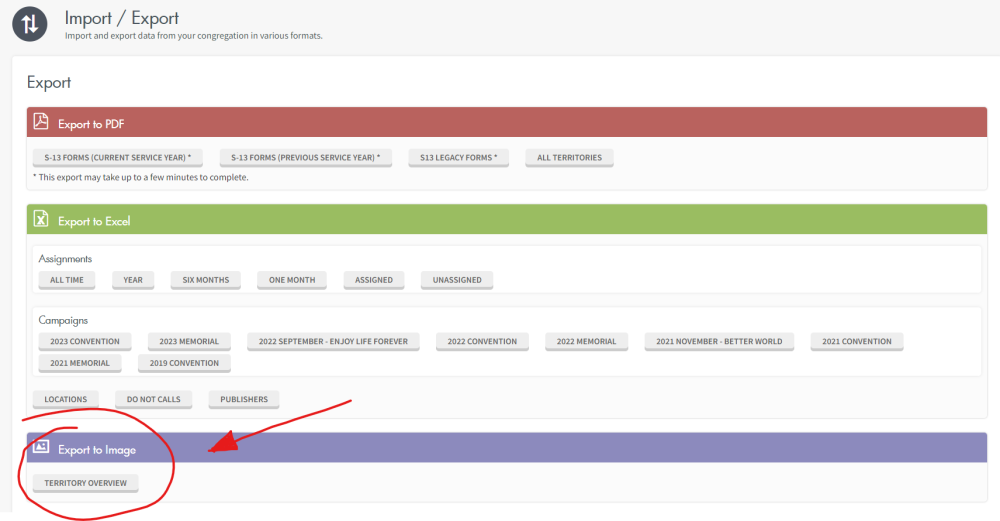This screenshot has height=521, width=1000.
Task: Click the Excel file icon
Action: point(41,220)
